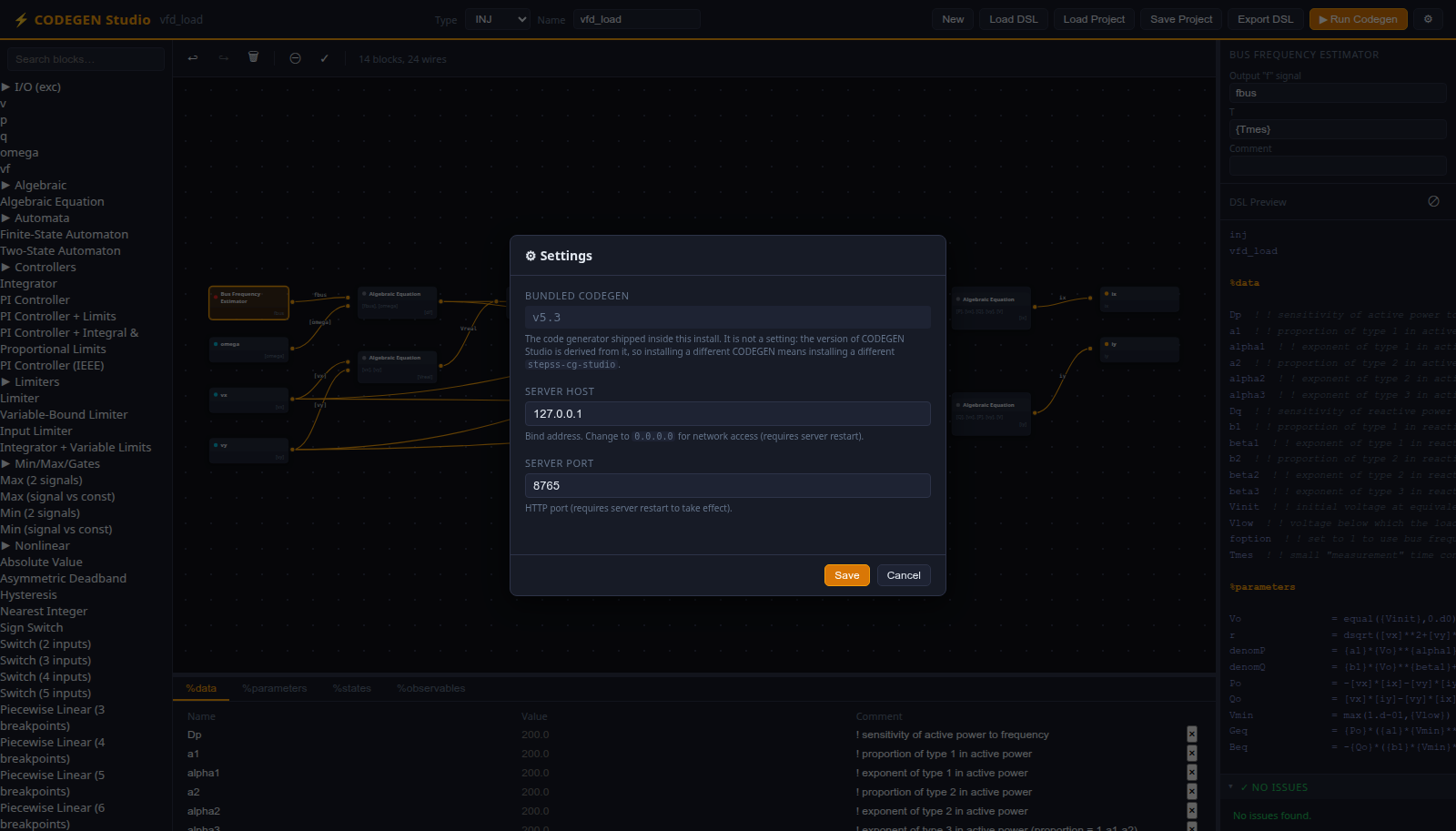Switch to the %parameters tab
This screenshot has height=831, width=1456.
pyautogui.click(x=275, y=688)
